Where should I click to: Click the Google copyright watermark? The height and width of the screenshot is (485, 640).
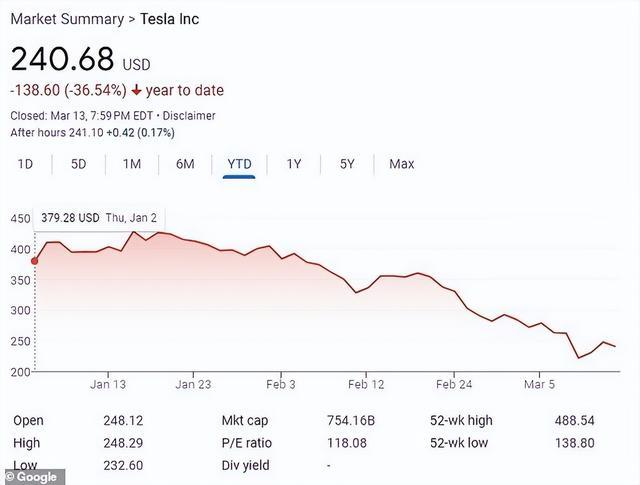point(32,477)
